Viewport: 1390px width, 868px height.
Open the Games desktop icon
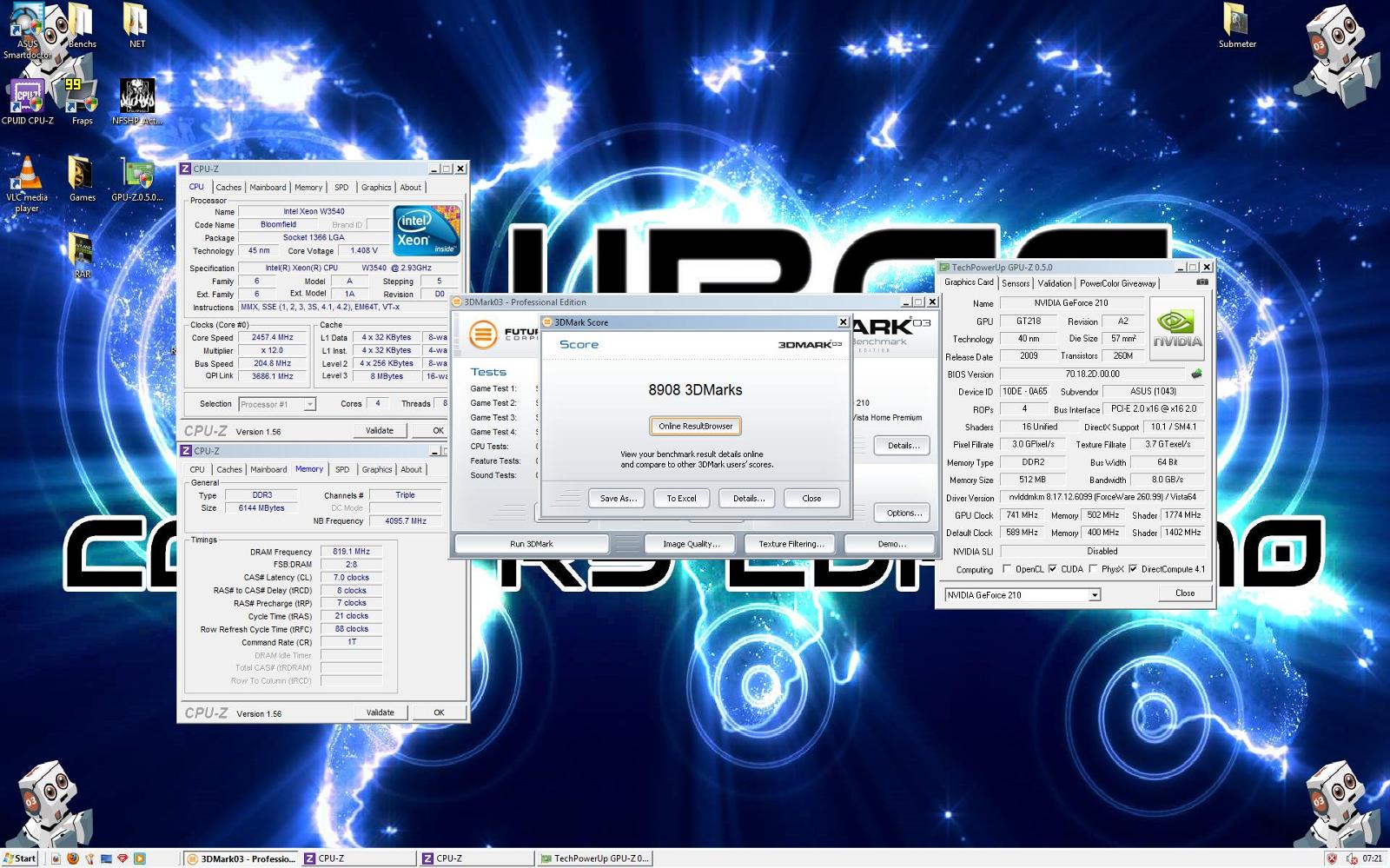[x=82, y=179]
